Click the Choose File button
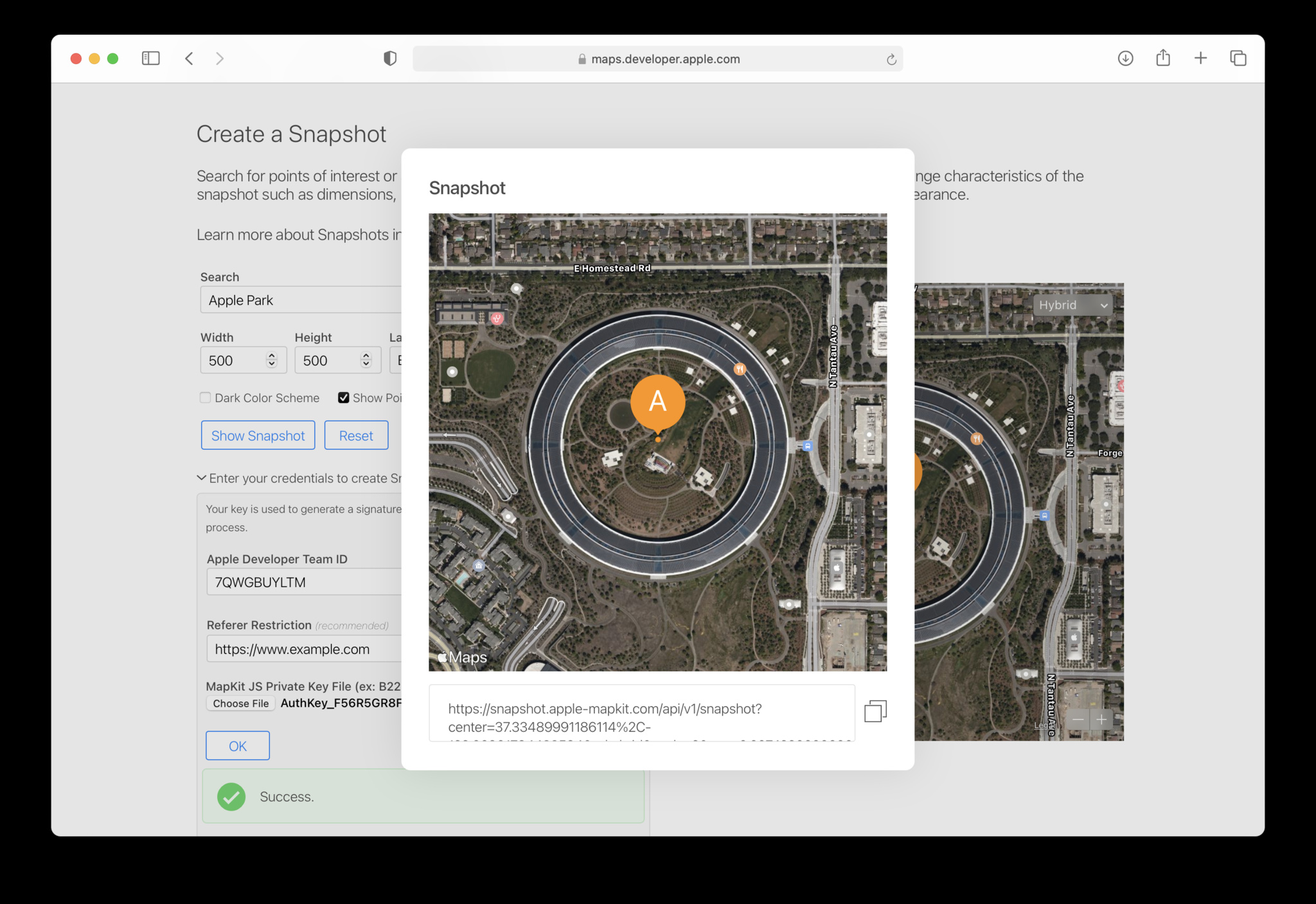 [x=241, y=704]
